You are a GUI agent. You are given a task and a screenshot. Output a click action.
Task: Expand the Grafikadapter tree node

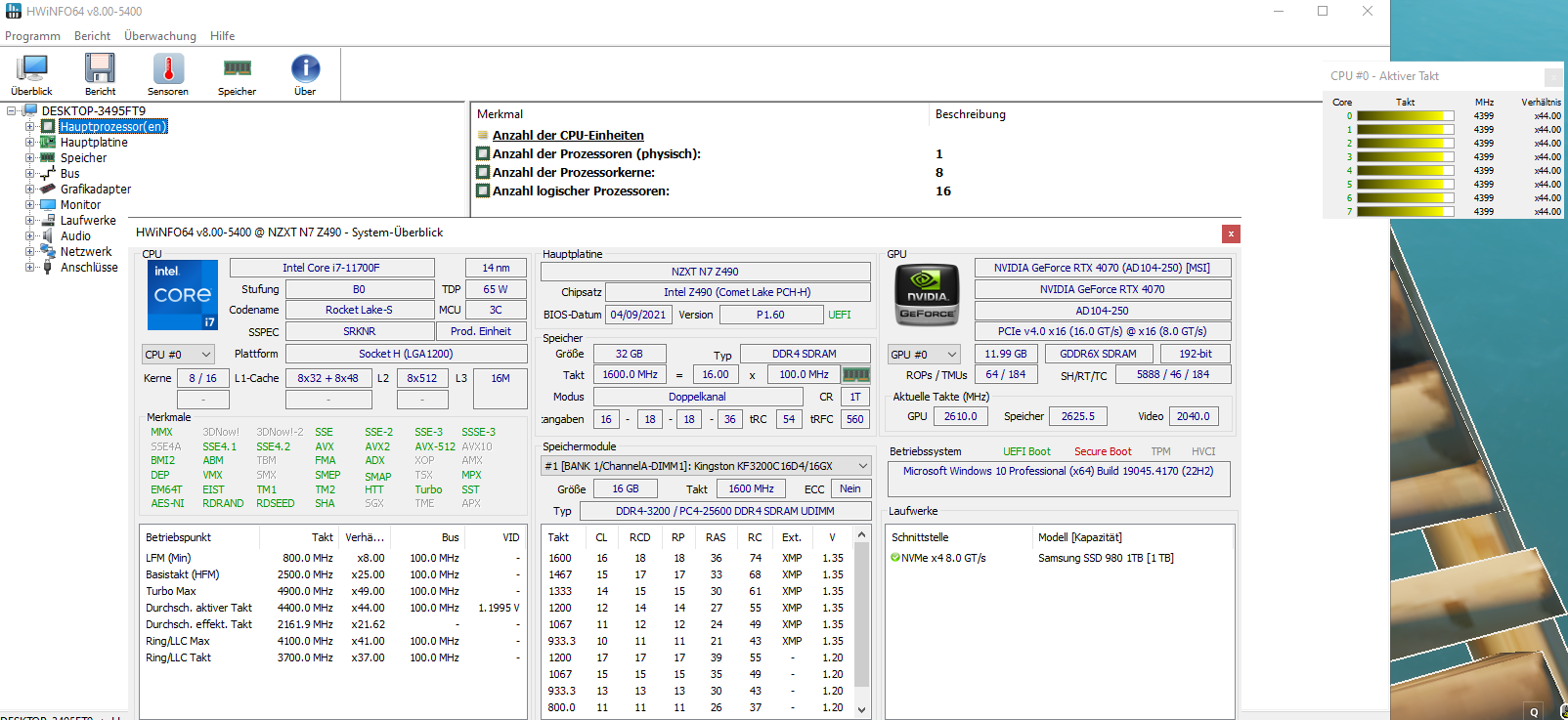(29, 189)
